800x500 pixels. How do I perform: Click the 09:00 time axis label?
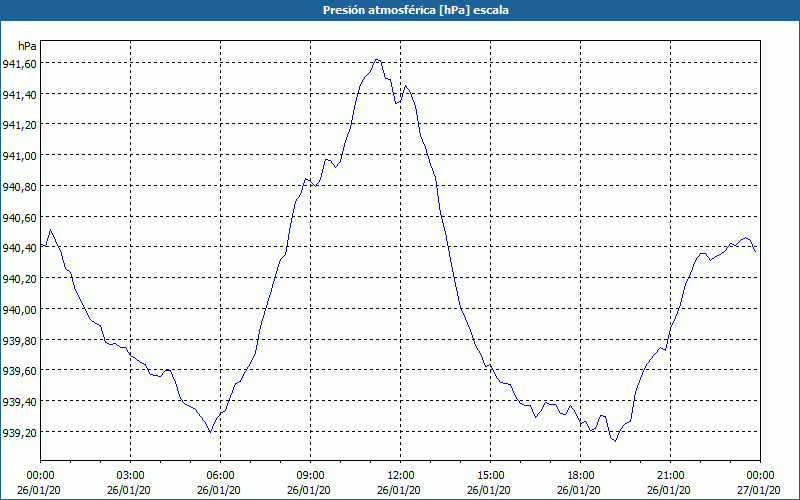click(310, 476)
